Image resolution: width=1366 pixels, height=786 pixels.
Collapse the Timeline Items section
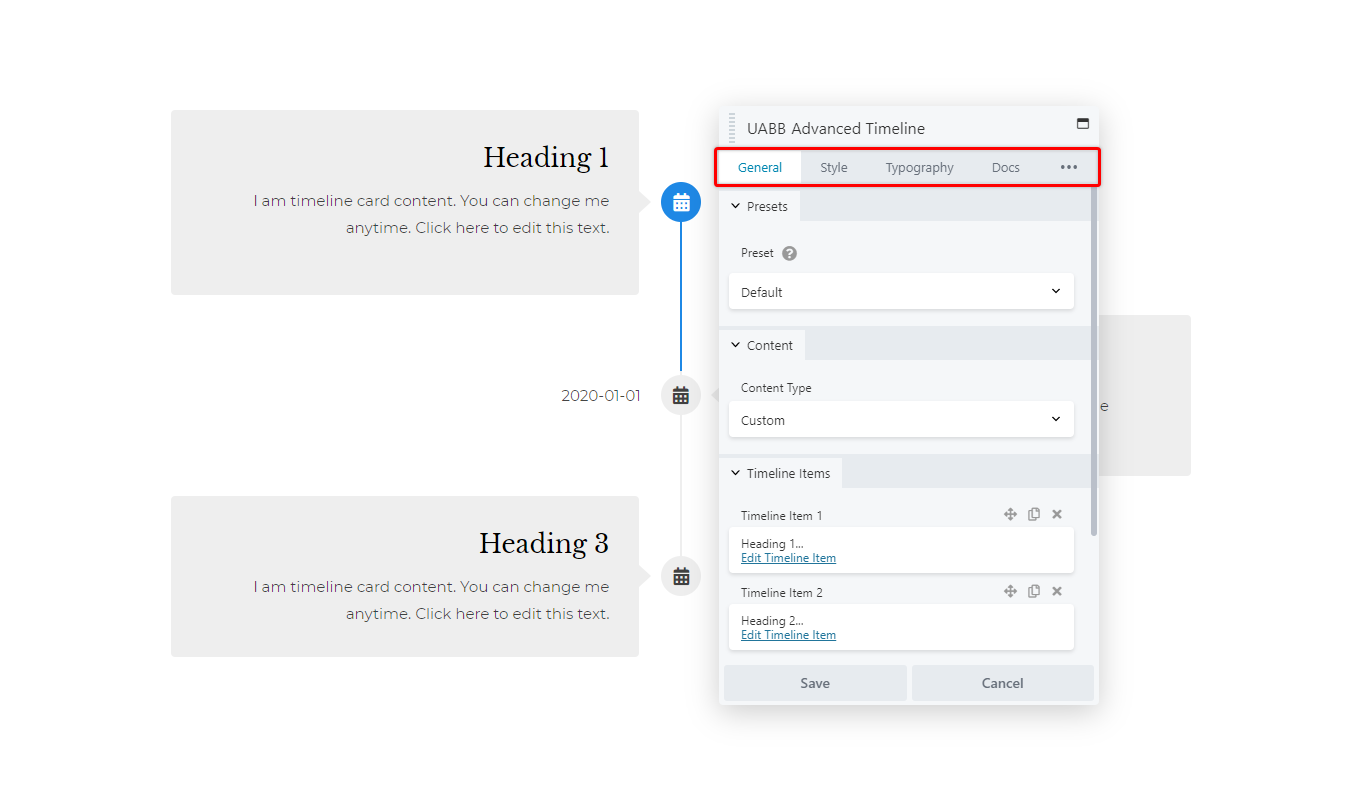pyautogui.click(x=780, y=473)
